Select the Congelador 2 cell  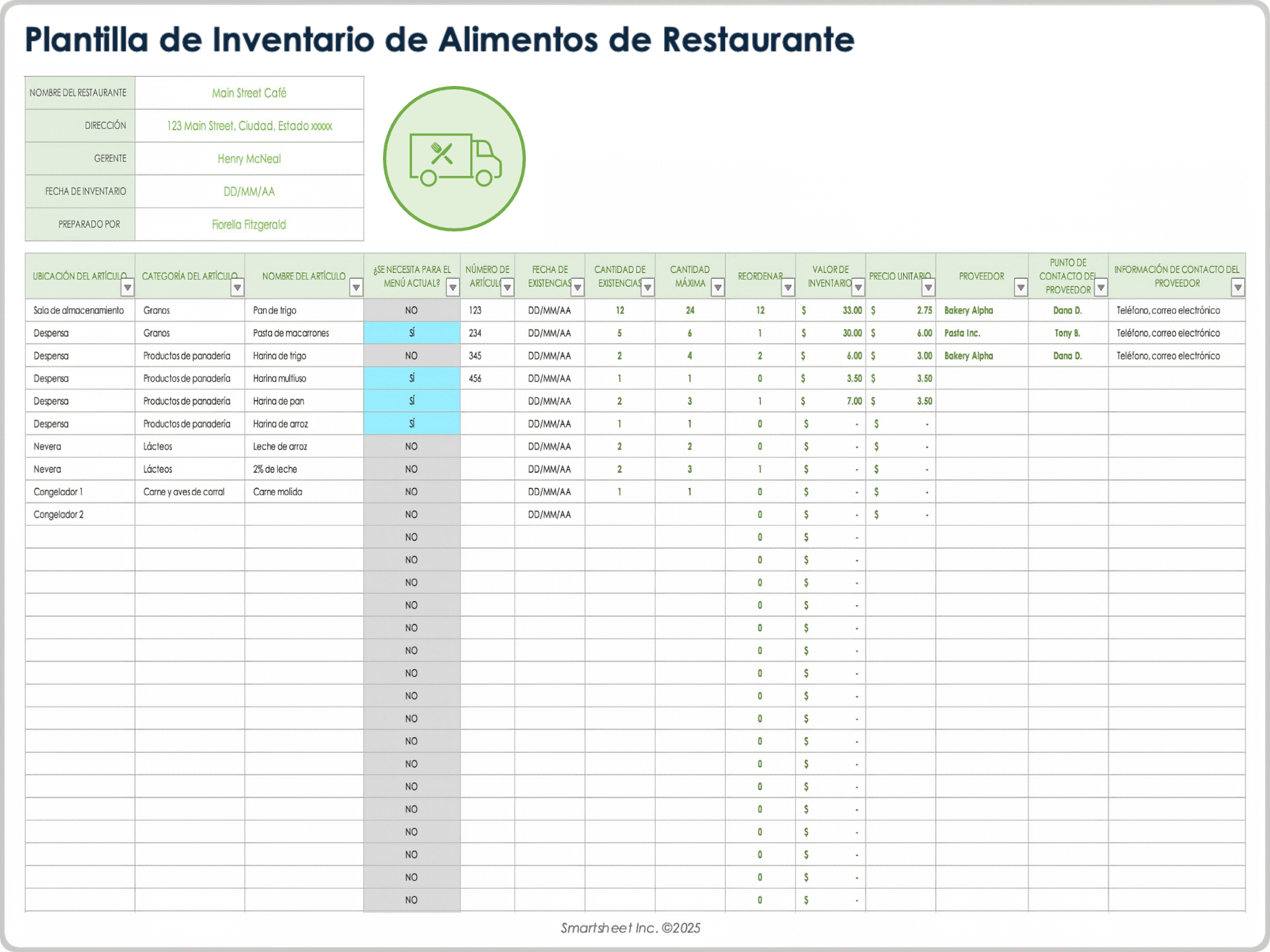80,514
